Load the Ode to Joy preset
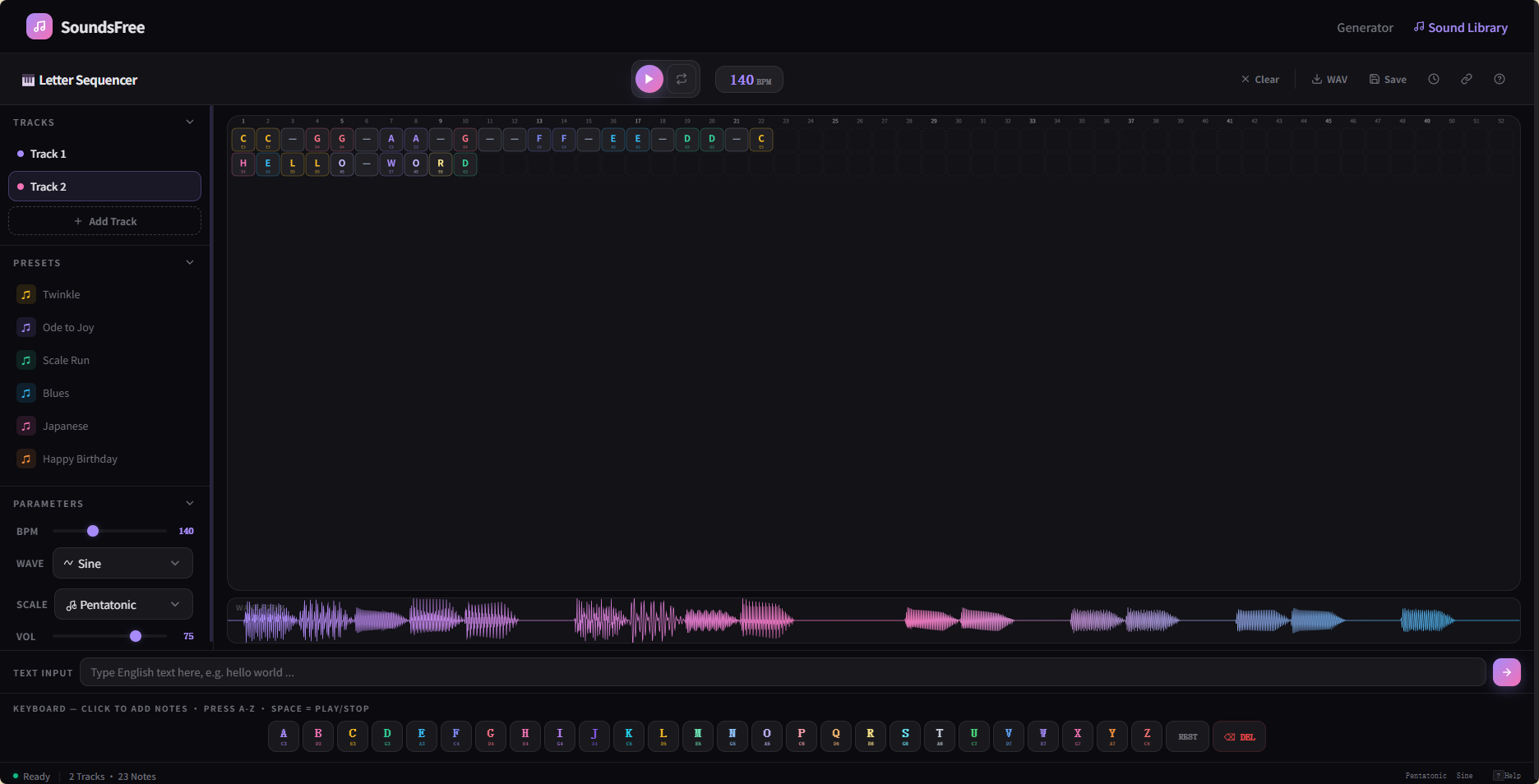 click(x=104, y=327)
